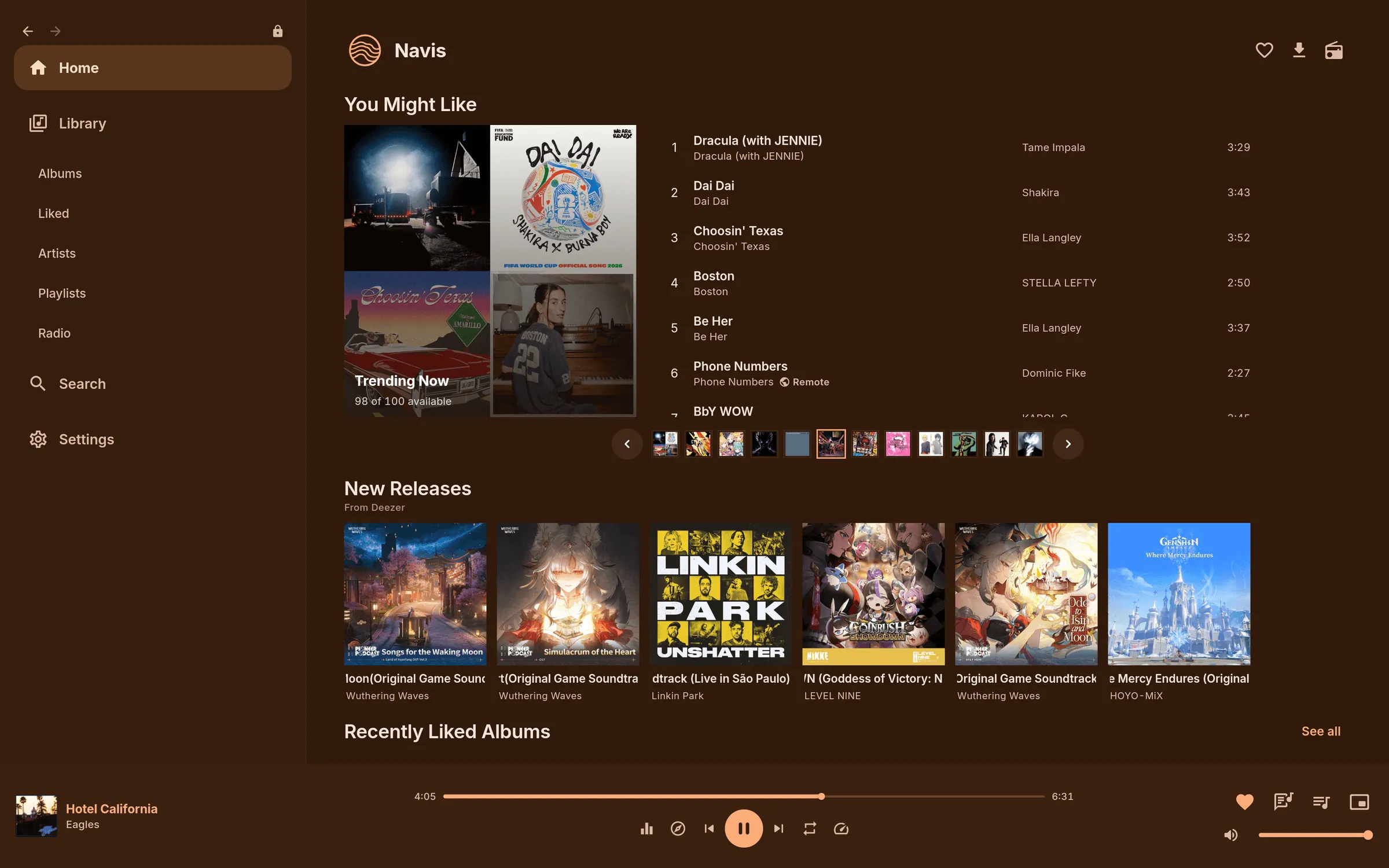Open the play queue icon
This screenshot has width=1389, height=868.
pos(1321,801)
